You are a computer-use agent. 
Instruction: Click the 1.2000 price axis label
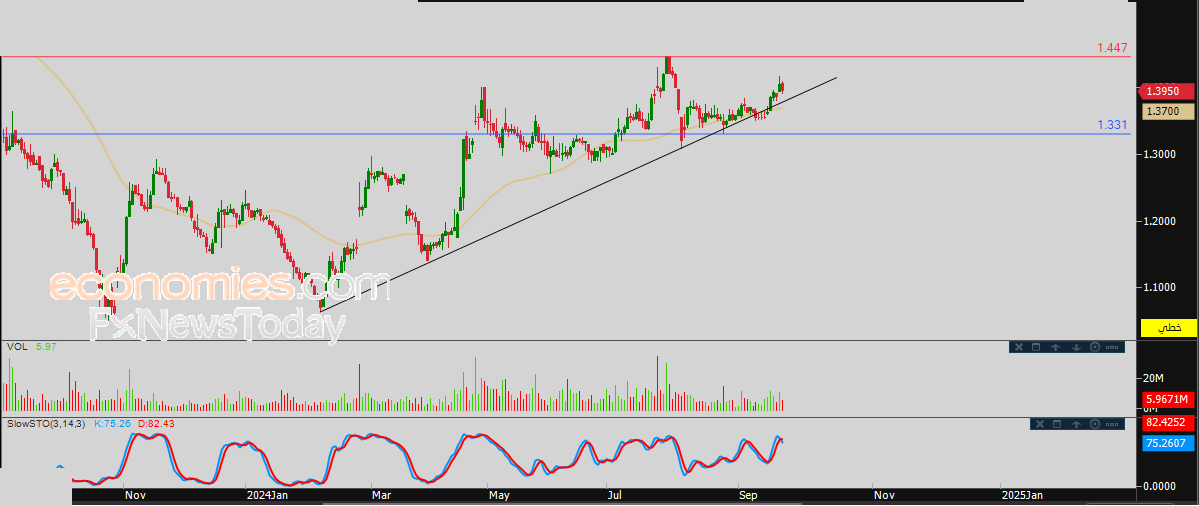tap(1160, 221)
